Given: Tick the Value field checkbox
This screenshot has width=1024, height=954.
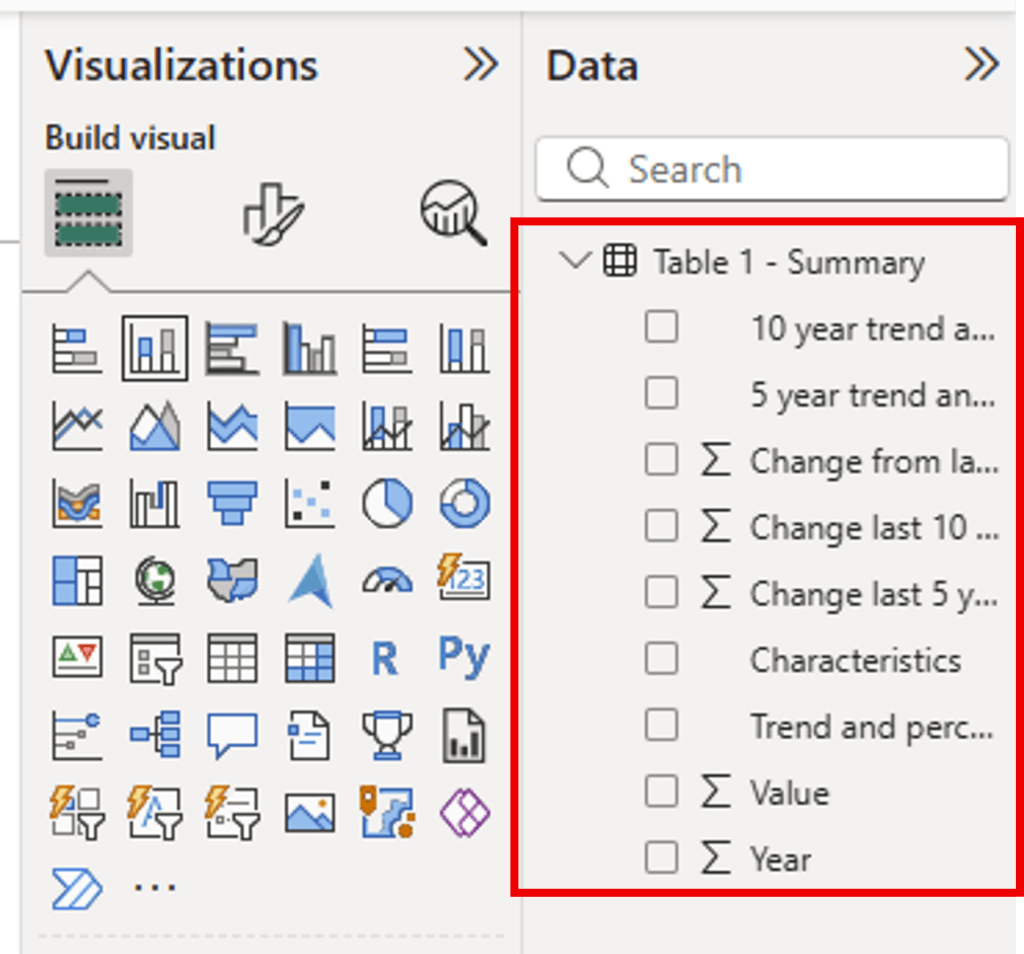Looking at the screenshot, I should click(x=661, y=792).
